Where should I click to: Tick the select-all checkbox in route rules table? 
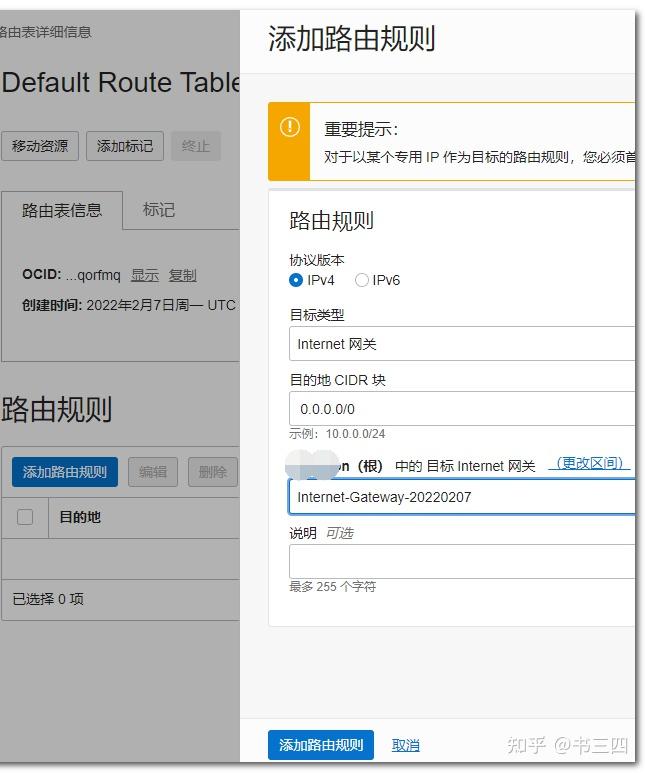point(25,517)
